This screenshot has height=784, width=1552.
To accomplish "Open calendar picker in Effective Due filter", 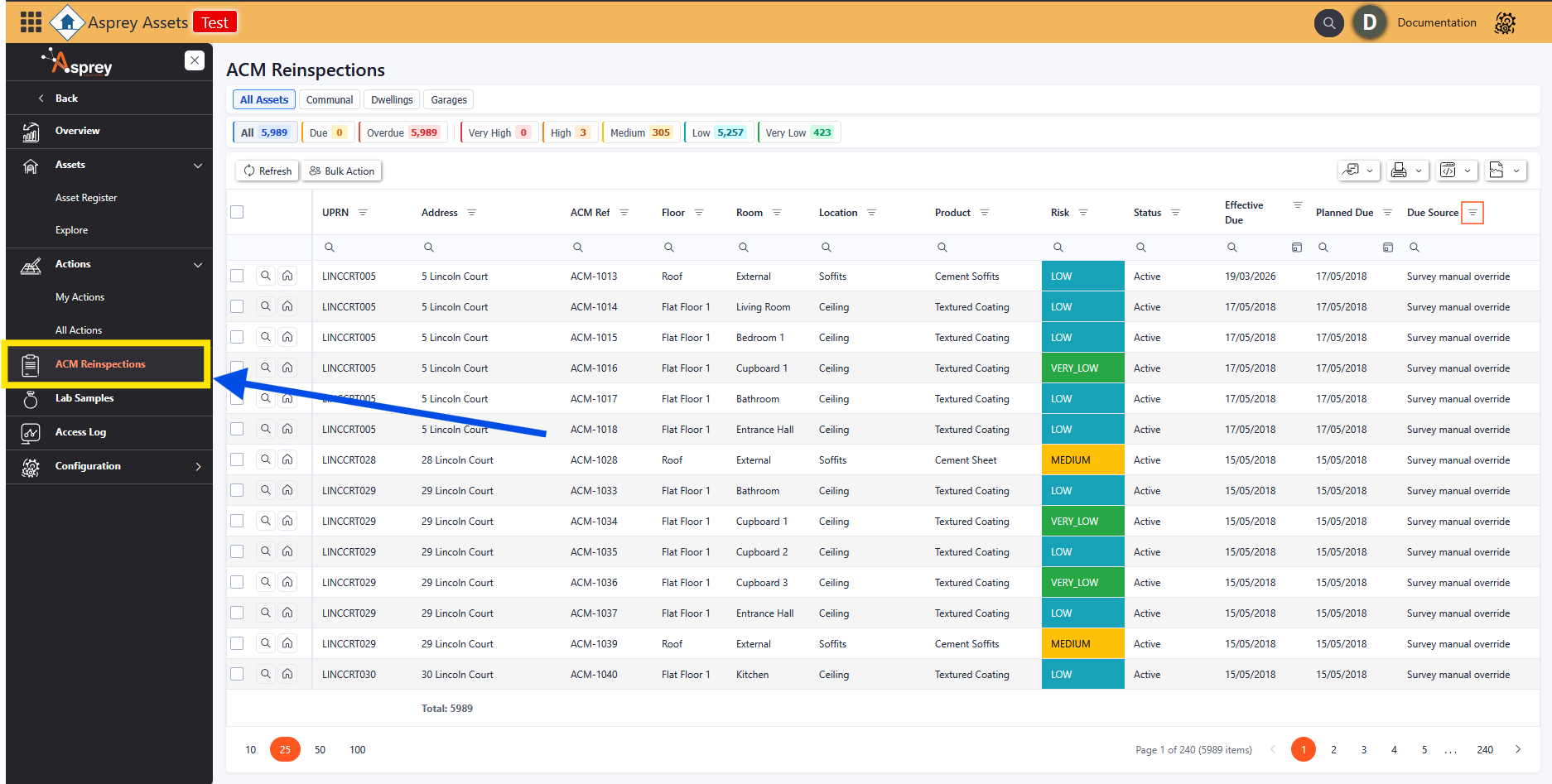I will [1297, 248].
